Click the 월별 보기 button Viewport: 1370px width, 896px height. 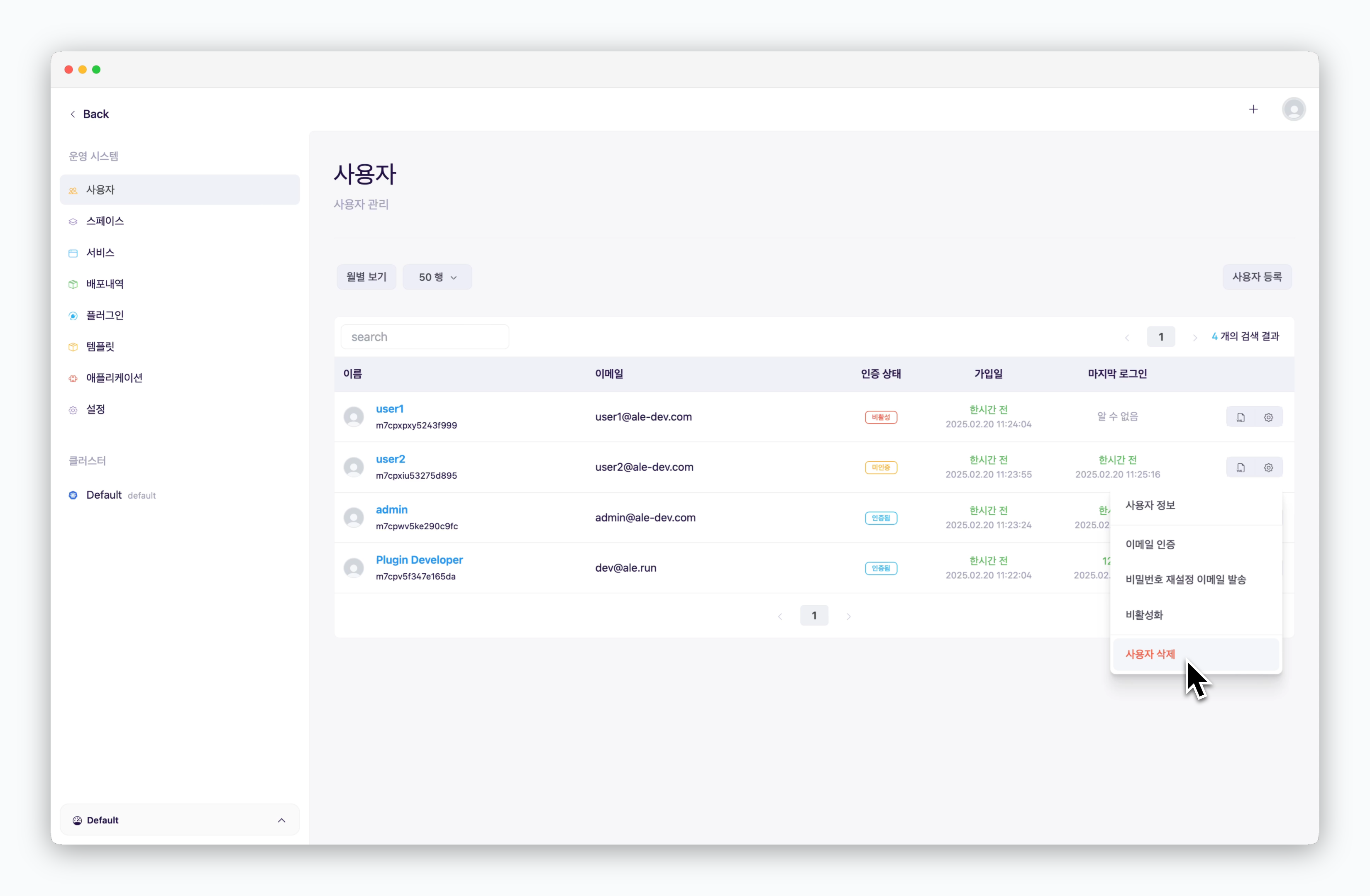[366, 277]
